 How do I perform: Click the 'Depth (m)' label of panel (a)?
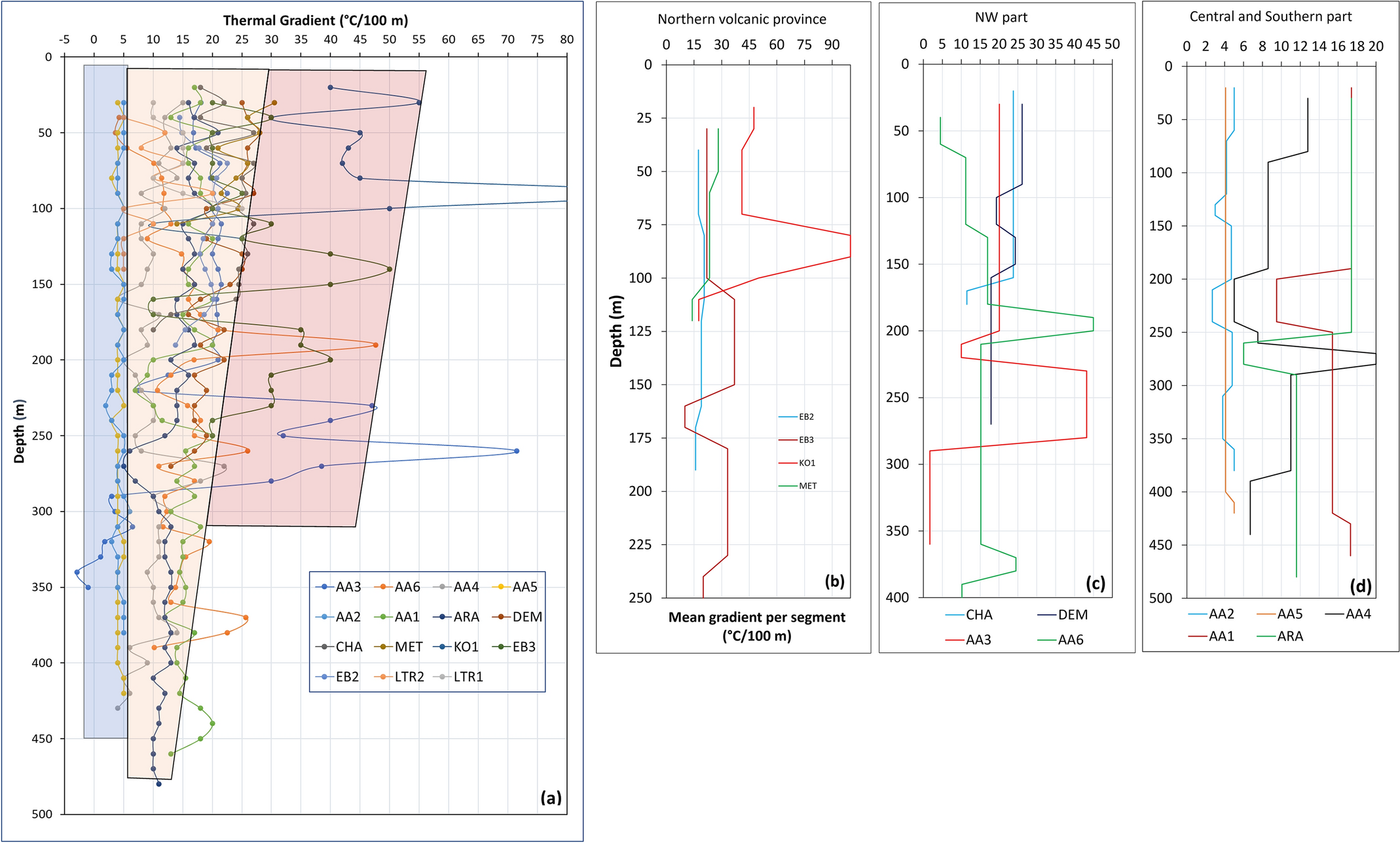pos(19,431)
